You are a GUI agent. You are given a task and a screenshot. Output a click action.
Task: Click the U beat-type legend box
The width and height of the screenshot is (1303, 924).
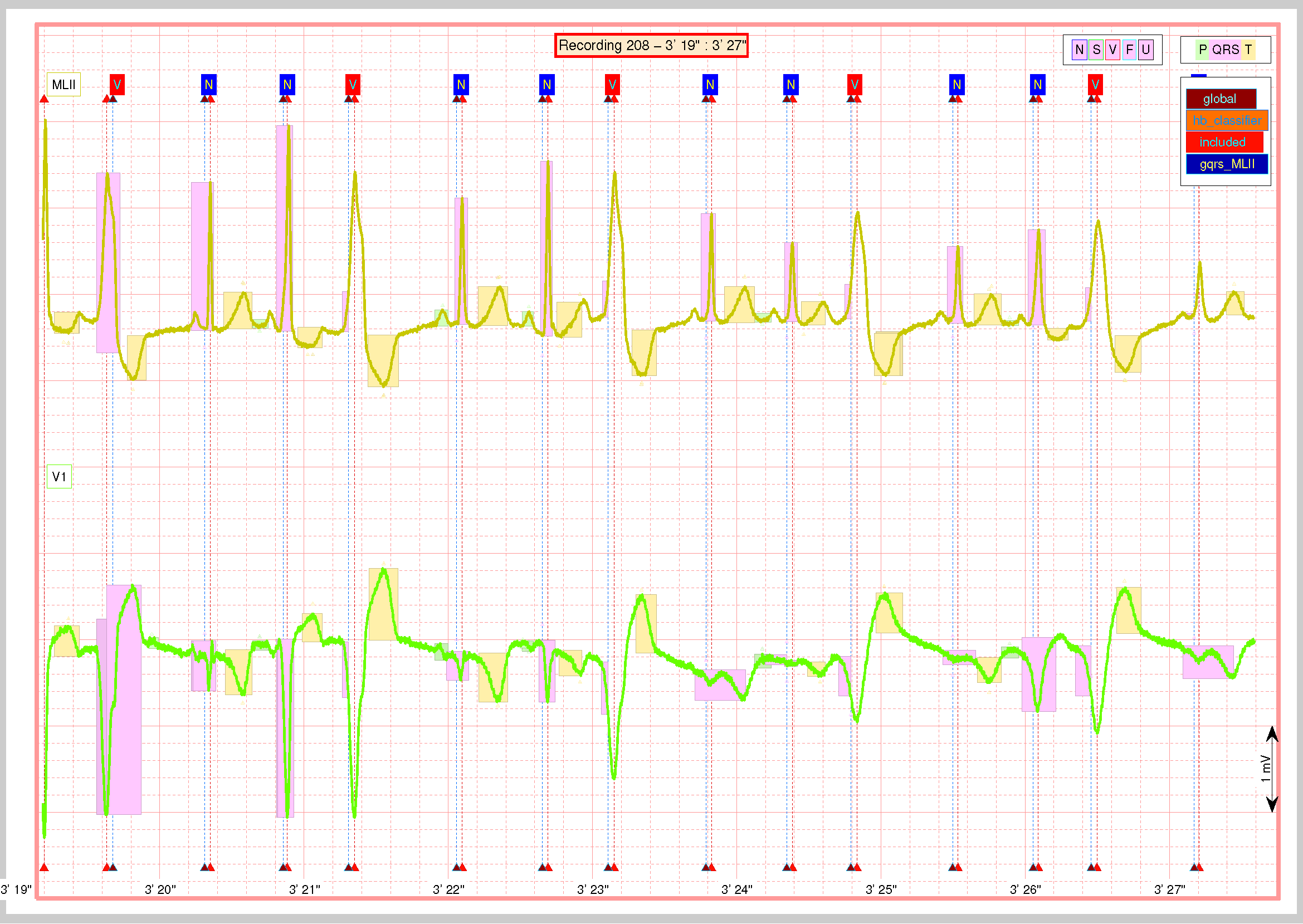point(1145,50)
